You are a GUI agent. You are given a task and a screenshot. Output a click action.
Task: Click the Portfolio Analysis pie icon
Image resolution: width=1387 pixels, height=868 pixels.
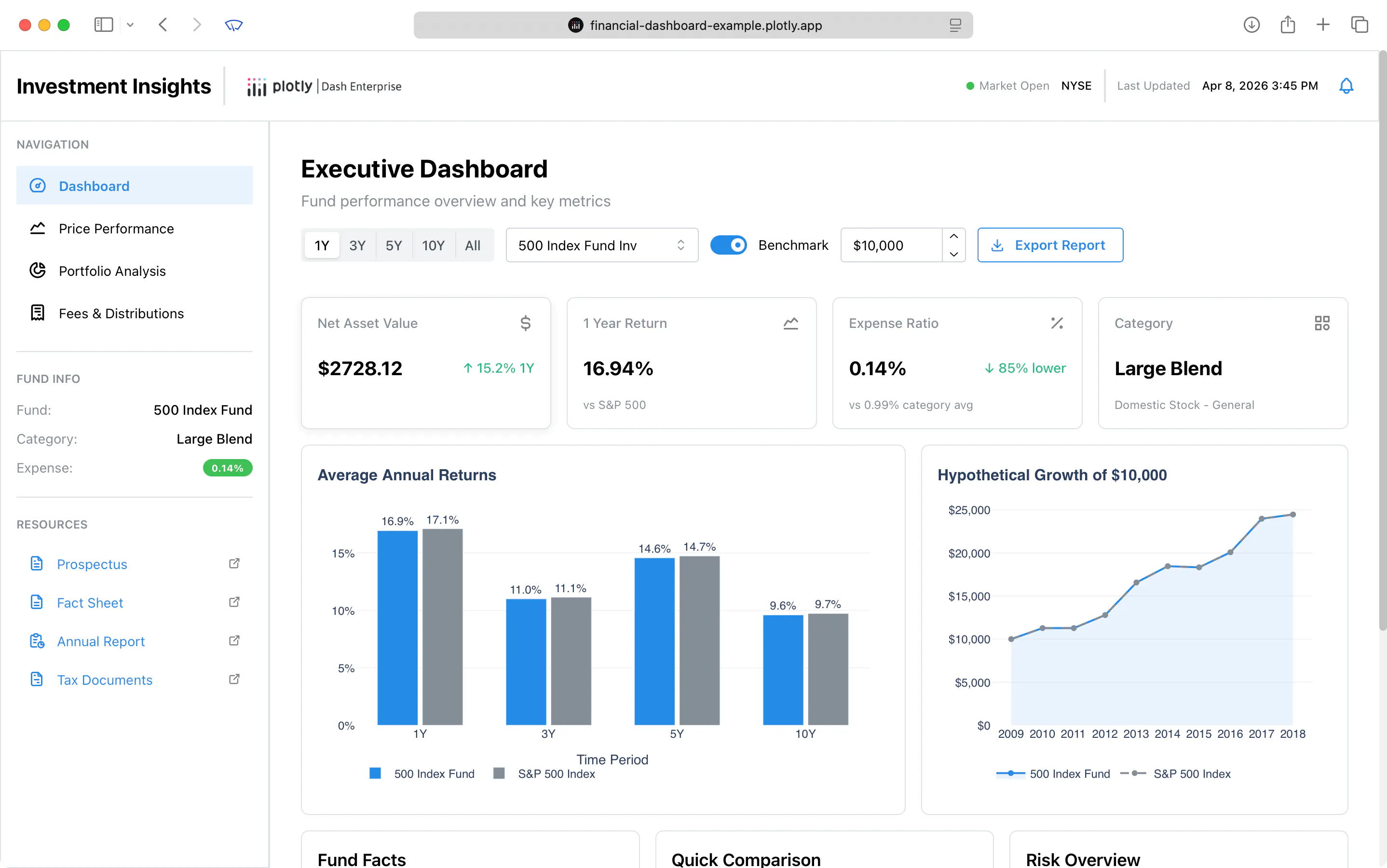(x=37, y=271)
